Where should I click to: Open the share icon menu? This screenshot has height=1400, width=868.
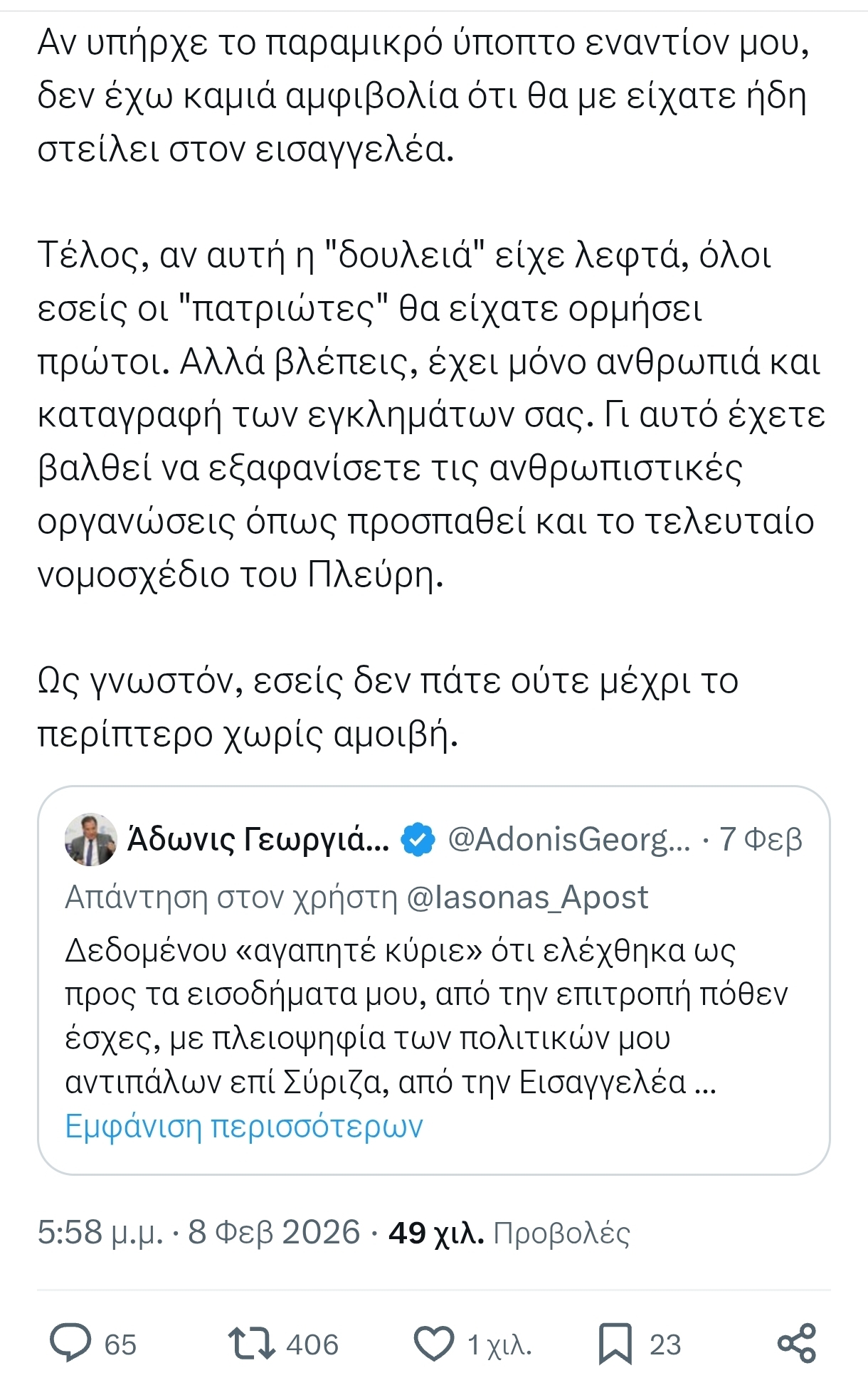(796, 1343)
